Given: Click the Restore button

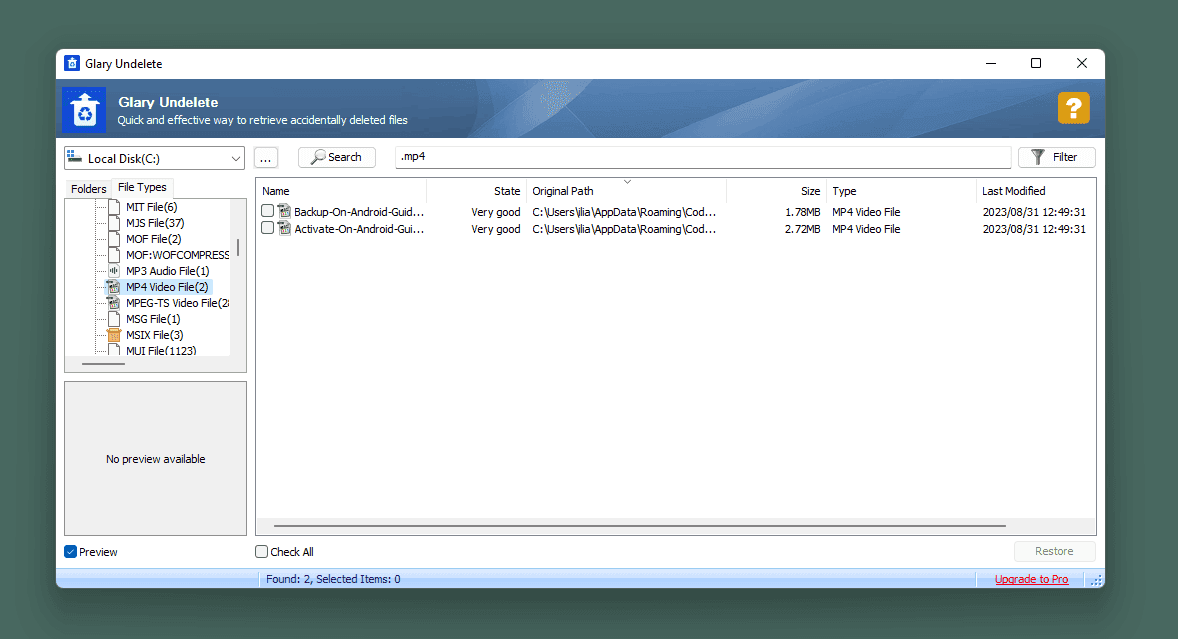Looking at the screenshot, I should (x=1054, y=551).
